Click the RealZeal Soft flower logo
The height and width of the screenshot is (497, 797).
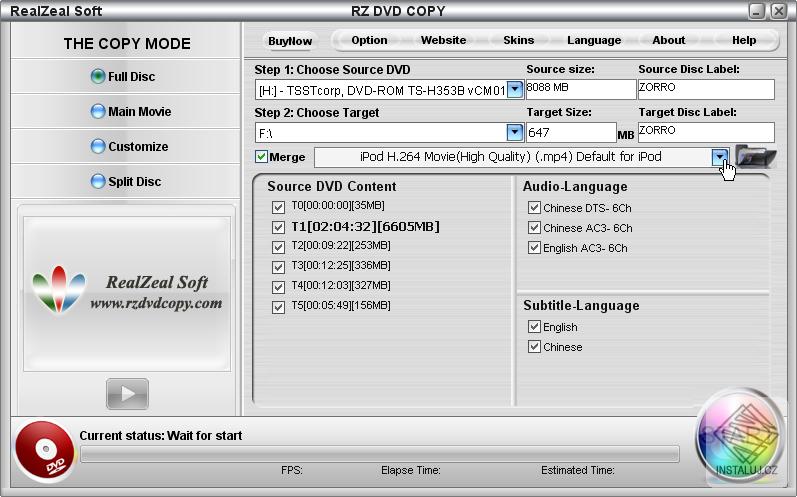click(x=59, y=289)
